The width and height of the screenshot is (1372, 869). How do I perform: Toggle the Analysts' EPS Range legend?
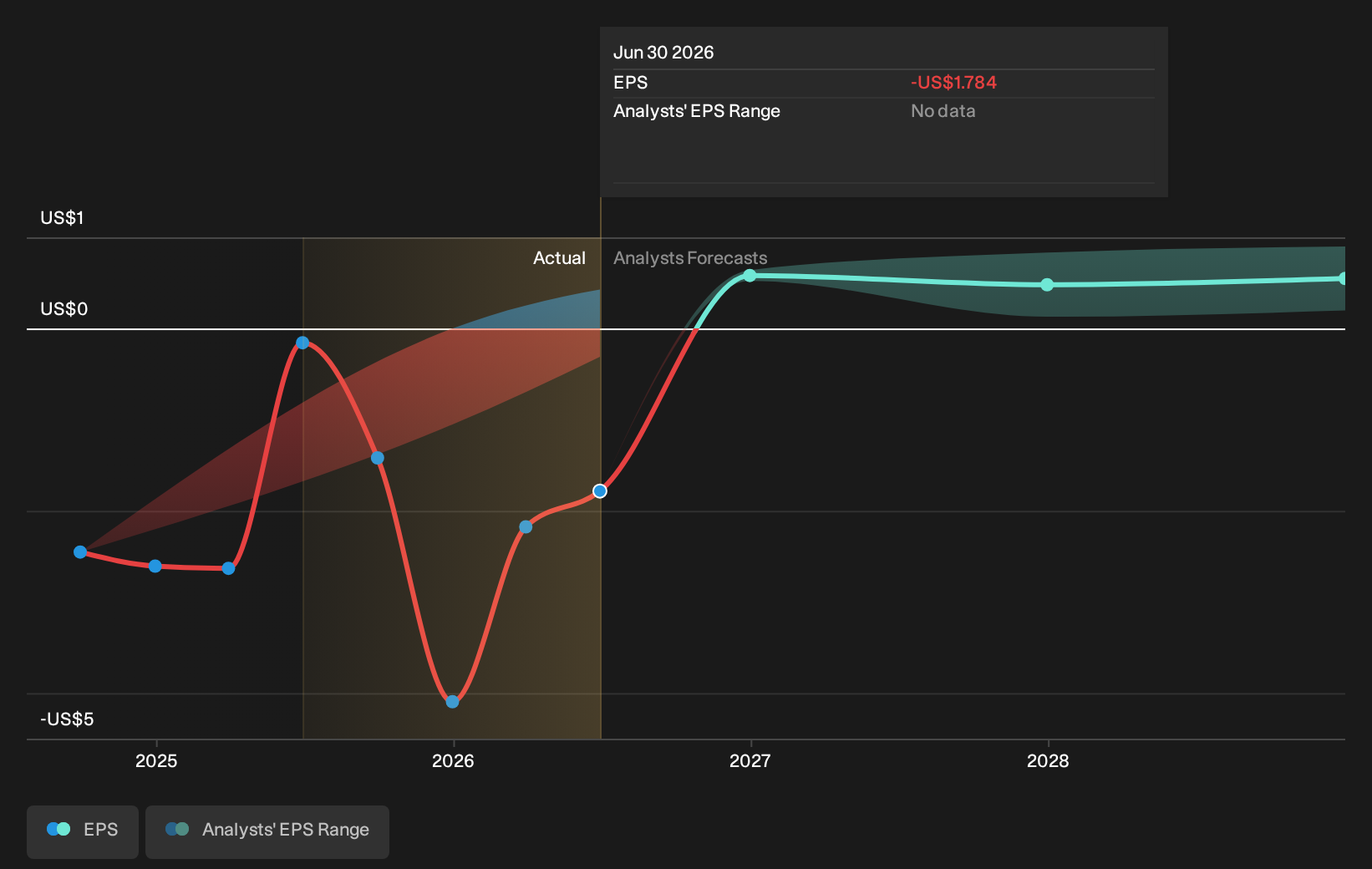pos(267,831)
